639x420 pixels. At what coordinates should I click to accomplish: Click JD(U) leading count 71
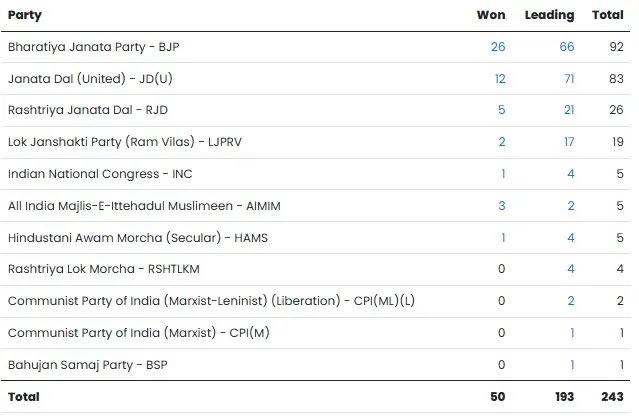(568, 79)
